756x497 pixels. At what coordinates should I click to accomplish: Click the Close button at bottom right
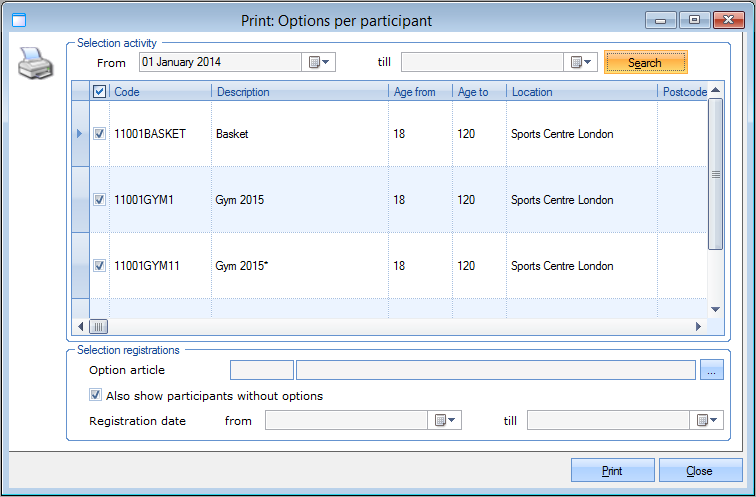[699, 471]
